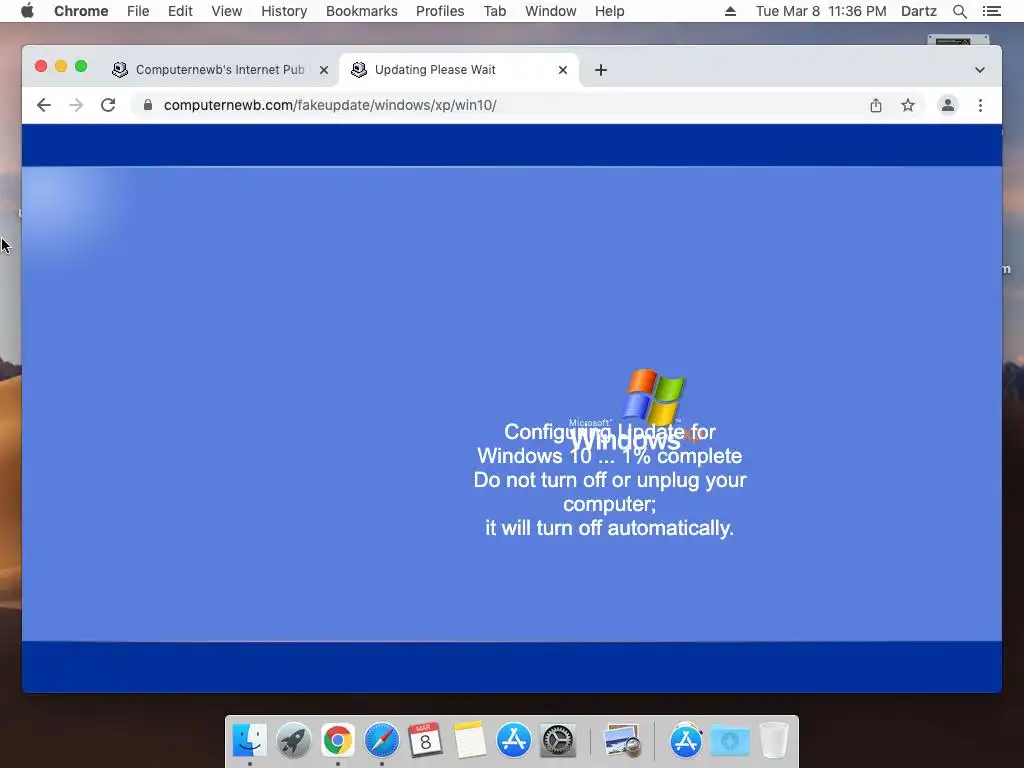
Task: Click the Windows XP flag logo
Action: point(653,396)
